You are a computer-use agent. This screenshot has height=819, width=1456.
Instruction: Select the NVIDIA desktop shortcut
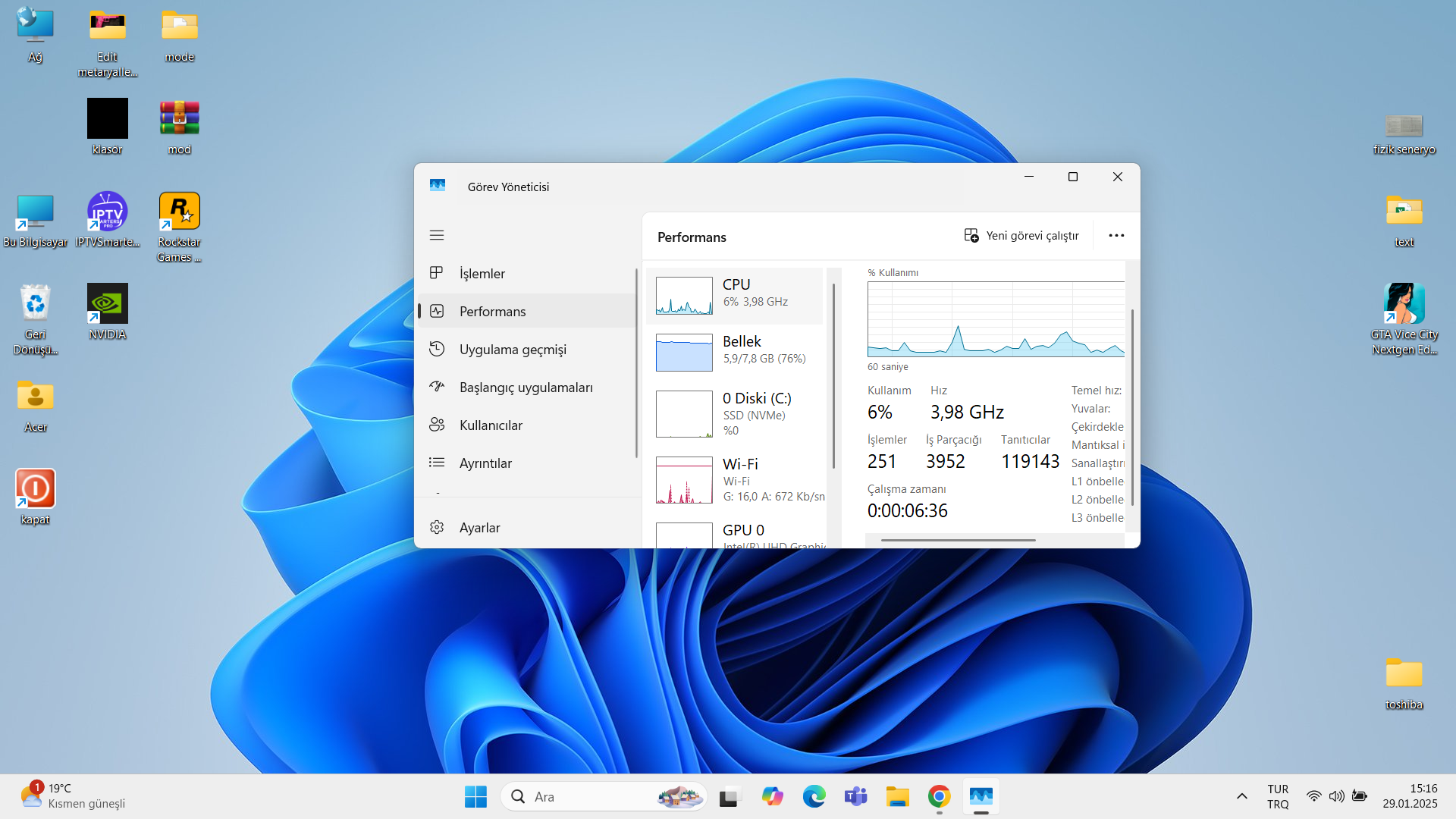[107, 312]
